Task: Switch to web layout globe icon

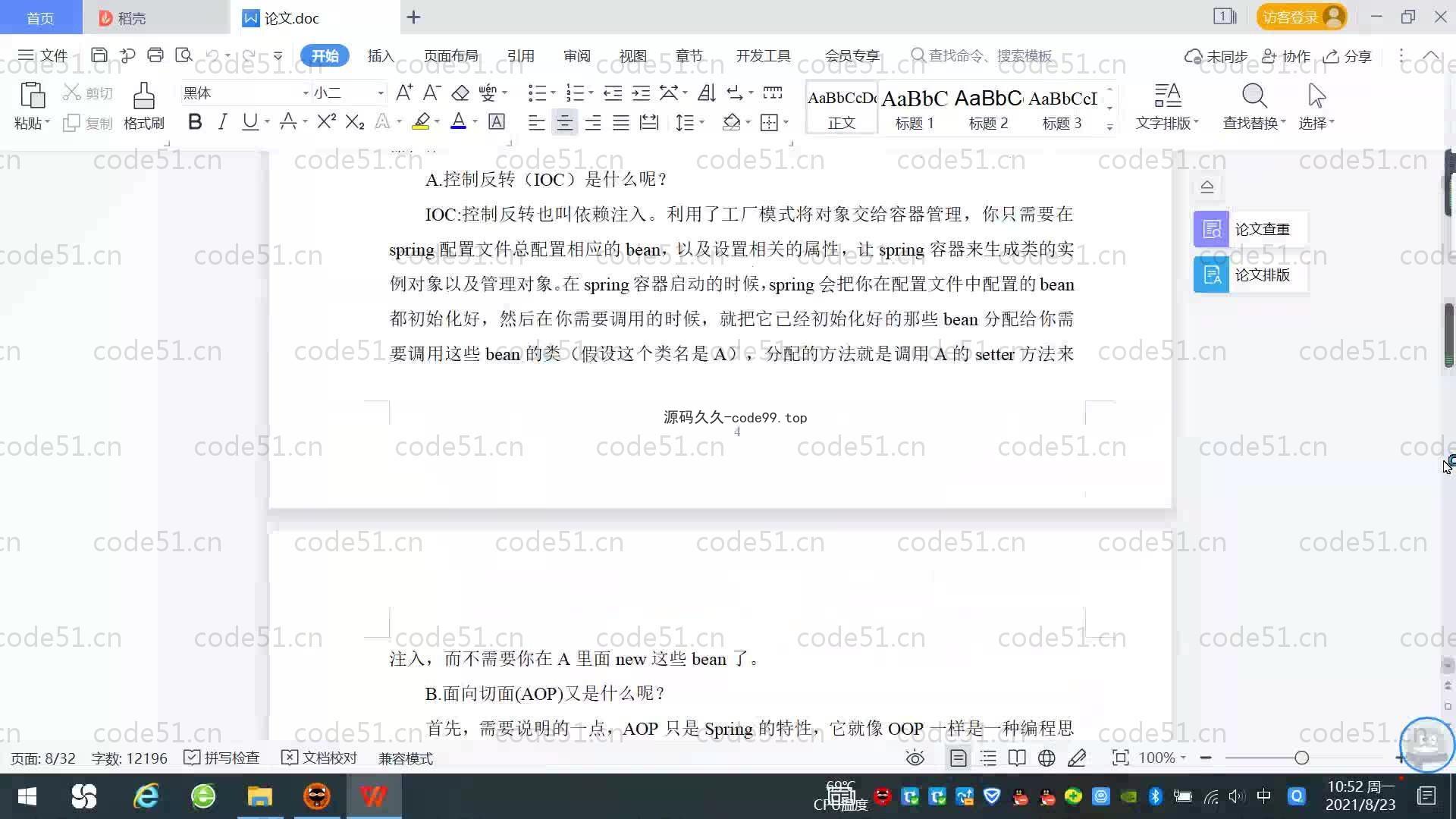Action: (x=1046, y=758)
